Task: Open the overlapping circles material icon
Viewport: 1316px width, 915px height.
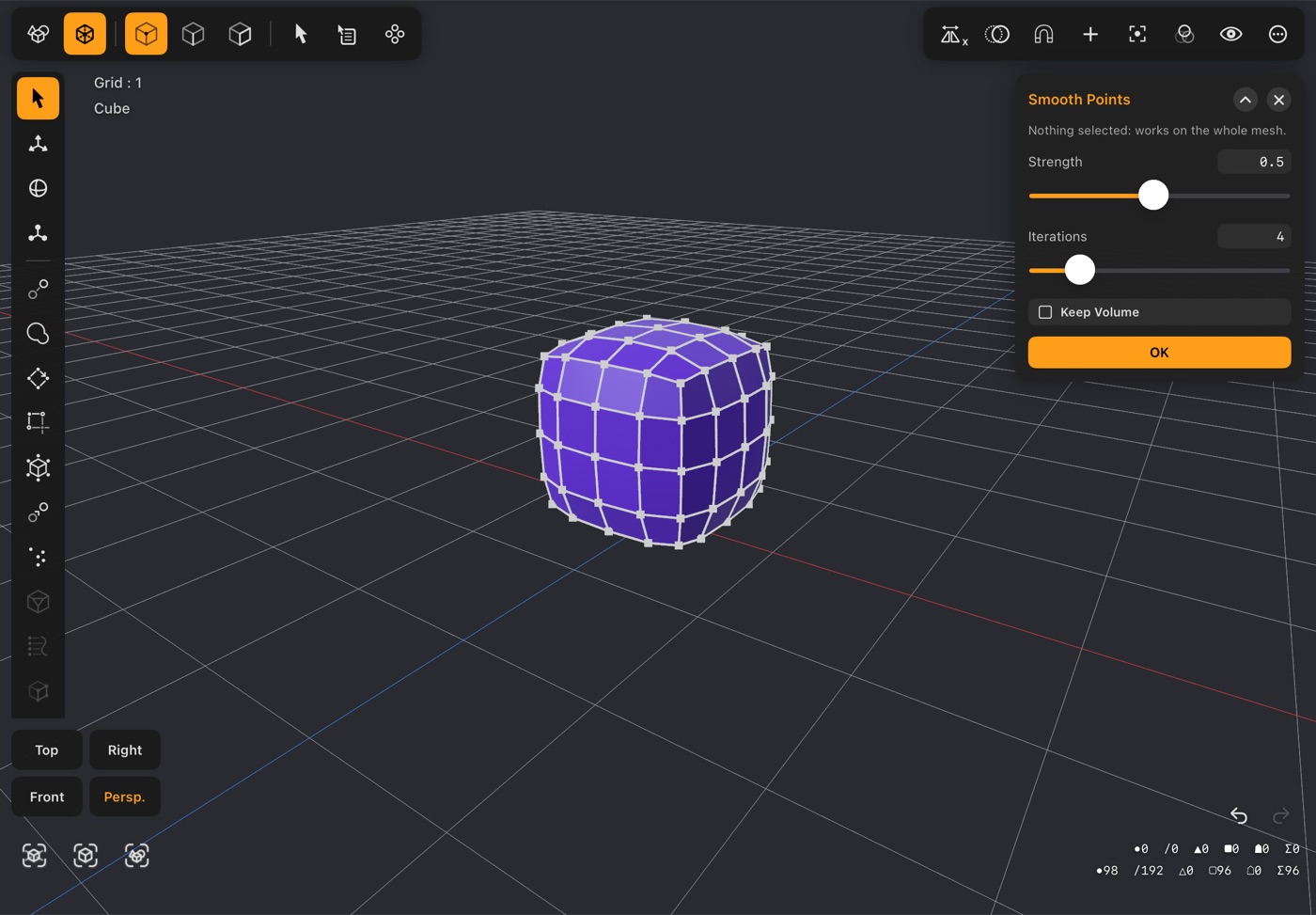Action: 1184,34
